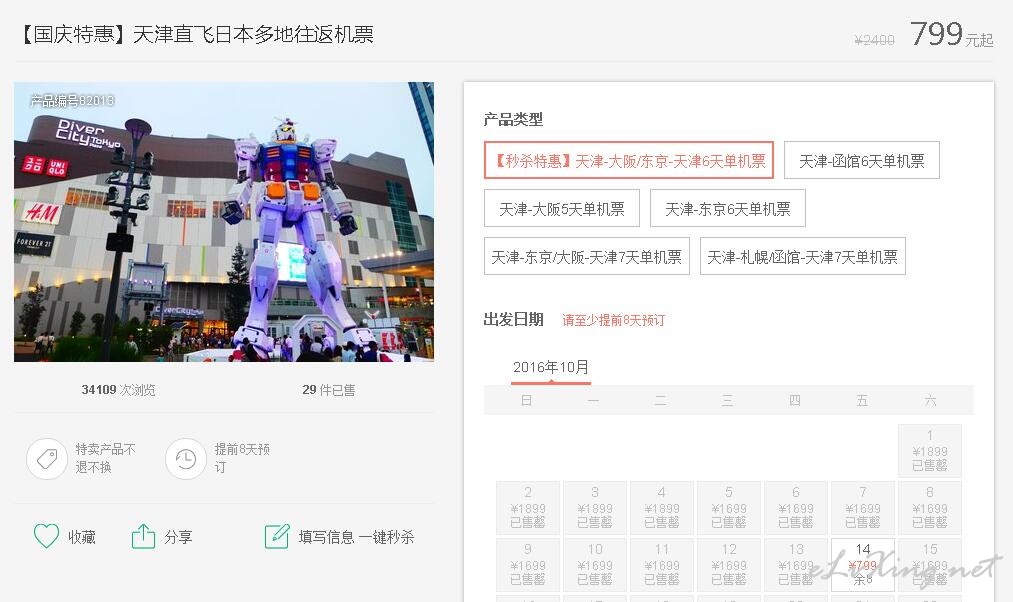This screenshot has width=1013, height=602.
Task: Click sold-out date October 3
Action: coord(595,508)
